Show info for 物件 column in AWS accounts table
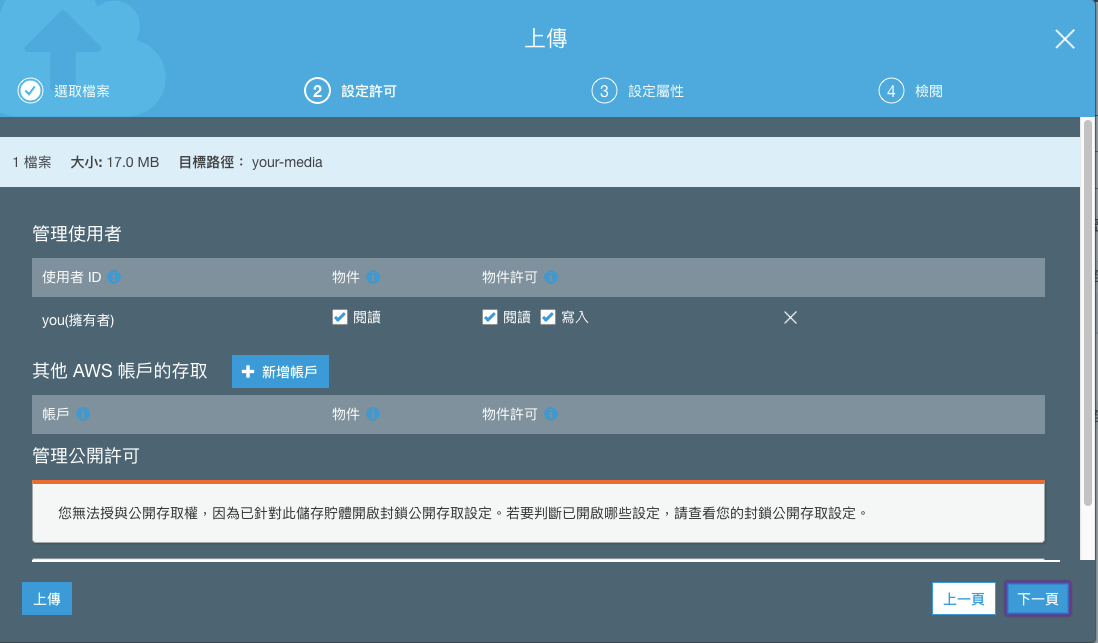The height and width of the screenshot is (643, 1098). click(373, 415)
